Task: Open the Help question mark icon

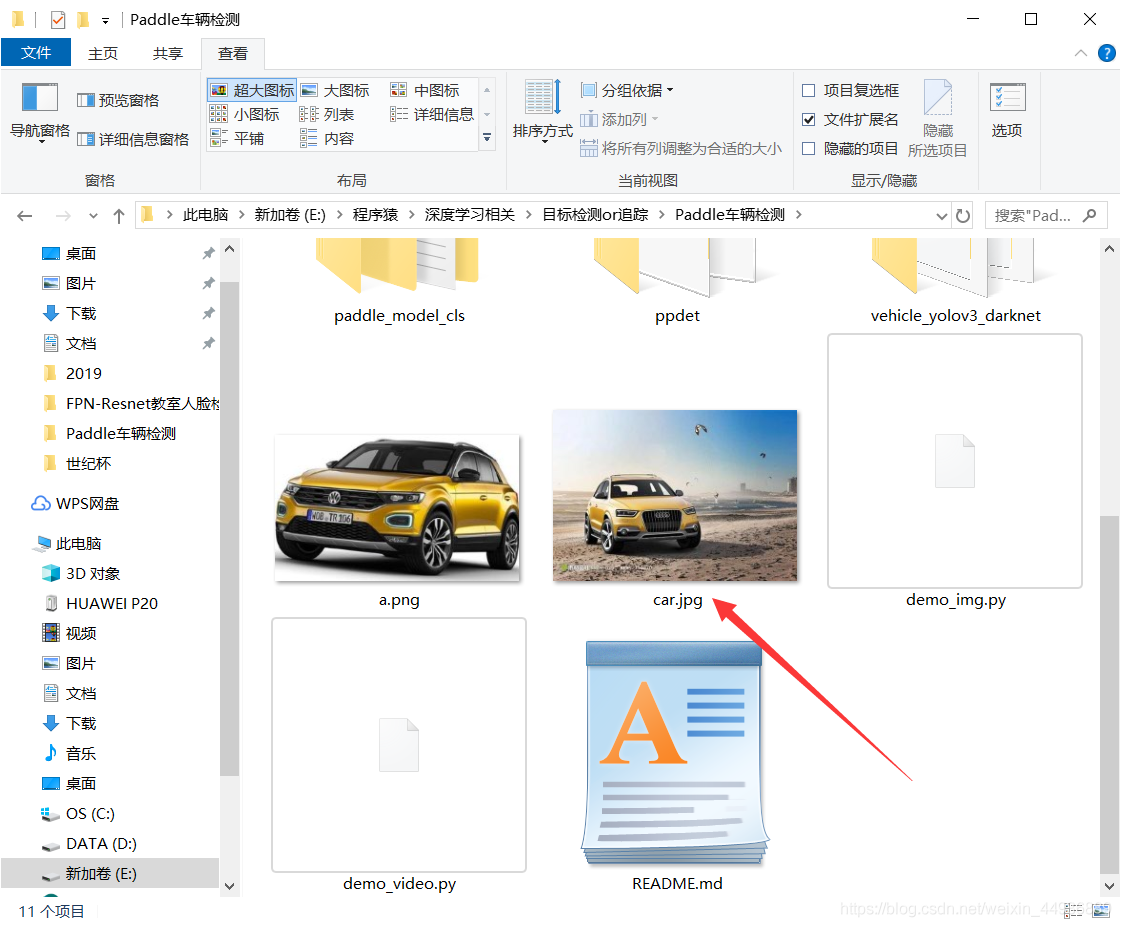Action: click(1107, 53)
